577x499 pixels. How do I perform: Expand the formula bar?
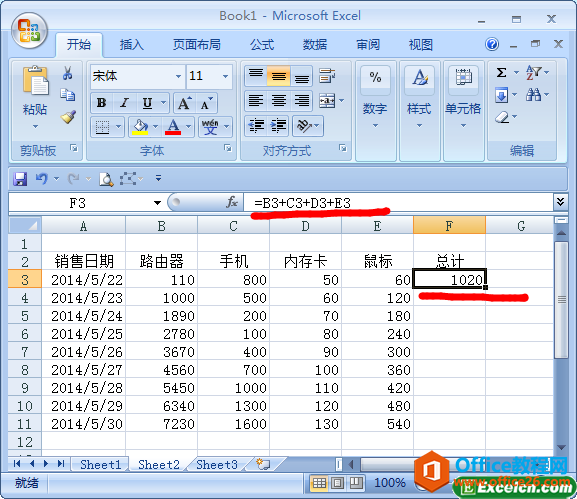pos(560,202)
